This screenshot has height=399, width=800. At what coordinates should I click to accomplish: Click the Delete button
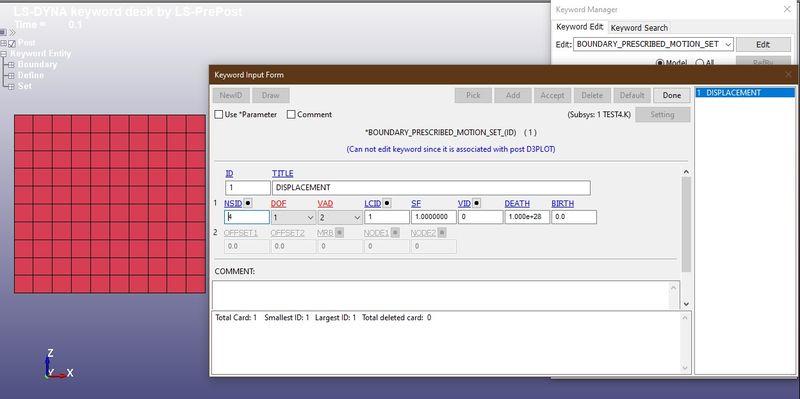point(592,95)
